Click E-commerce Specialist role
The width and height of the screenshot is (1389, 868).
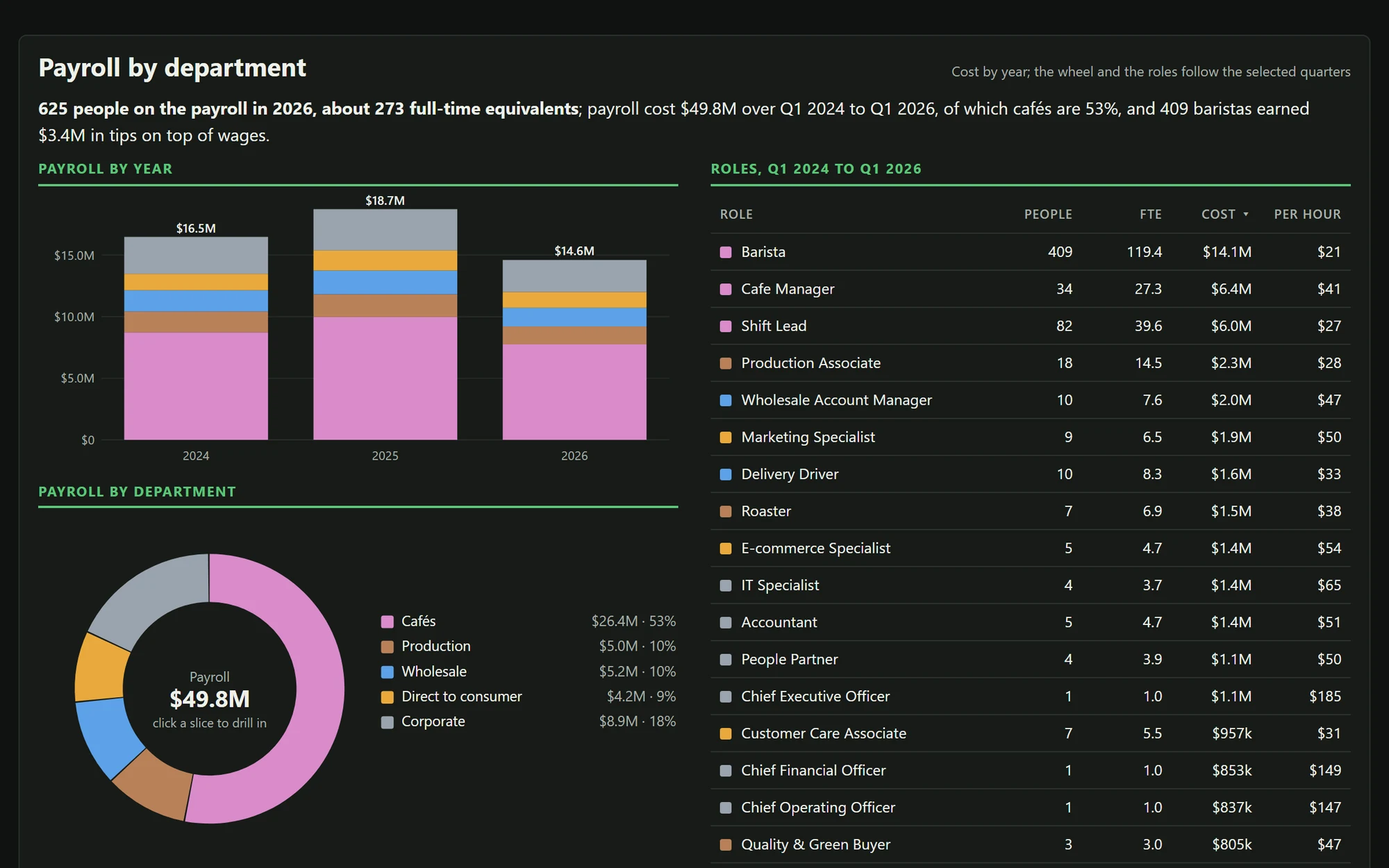coord(815,549)
